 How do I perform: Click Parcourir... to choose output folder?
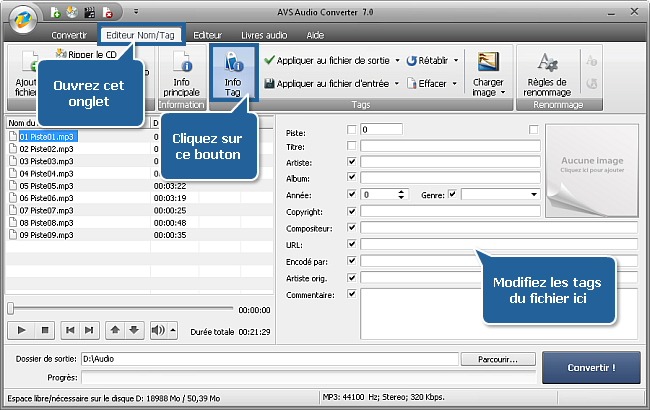click(x=498, y=359)
